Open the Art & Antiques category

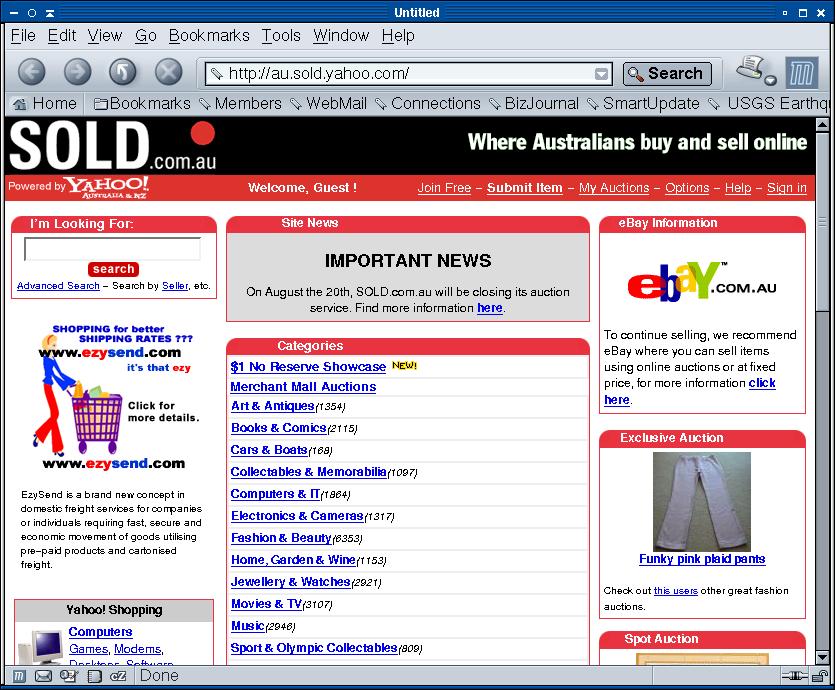[x=273, y=406]
